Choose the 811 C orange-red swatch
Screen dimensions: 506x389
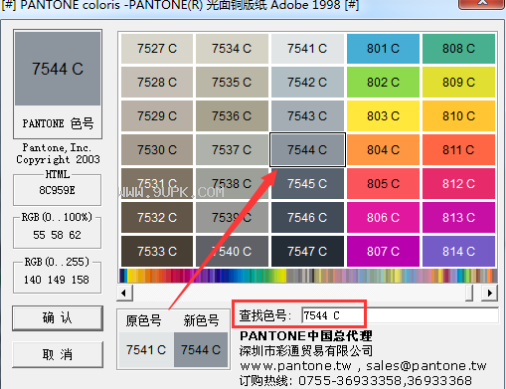[459, 150]
